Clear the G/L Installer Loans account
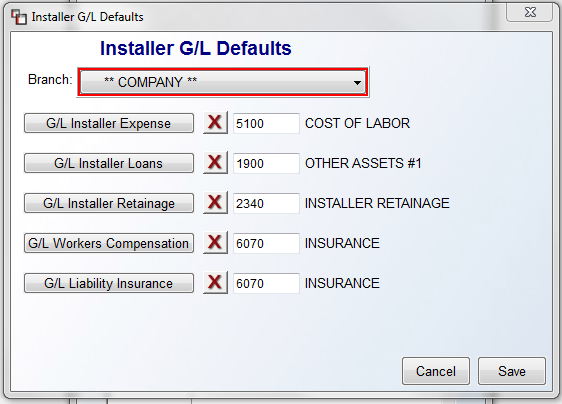This screenshot has width=562, height=404. pos(215,163)
